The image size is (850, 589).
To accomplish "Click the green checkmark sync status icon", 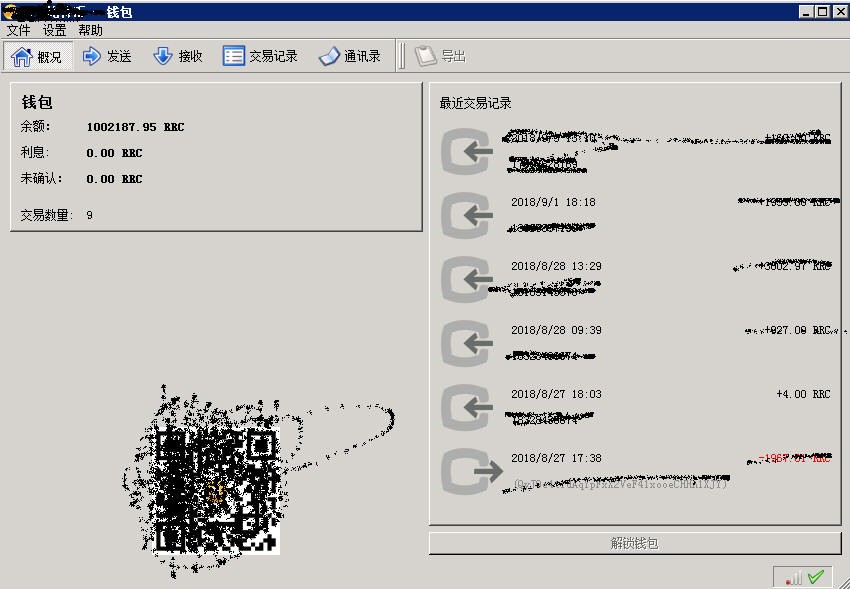I will click(x=816, y=577).
